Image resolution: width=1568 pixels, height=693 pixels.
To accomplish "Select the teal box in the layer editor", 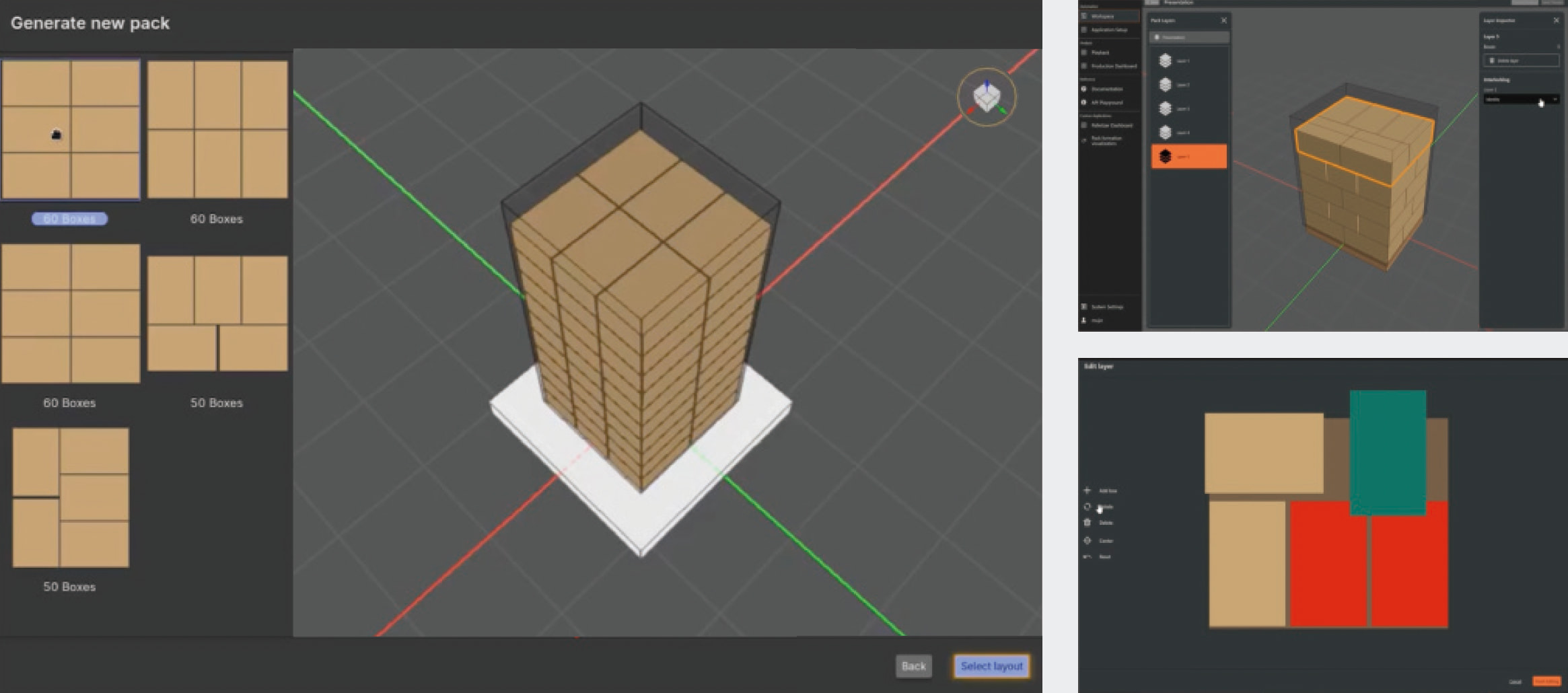I will tap(1387, 451).
